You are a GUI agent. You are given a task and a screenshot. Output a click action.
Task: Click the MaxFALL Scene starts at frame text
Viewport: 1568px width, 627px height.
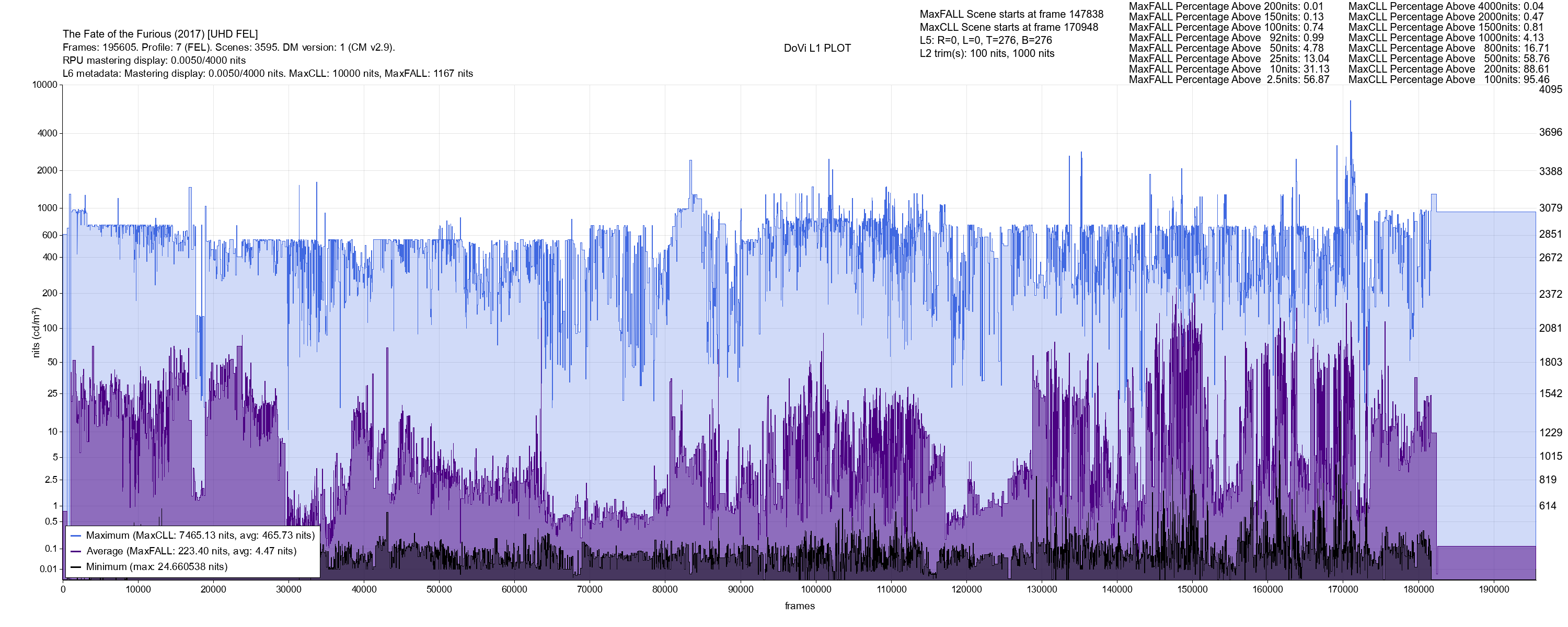[x=1011, y=14]
